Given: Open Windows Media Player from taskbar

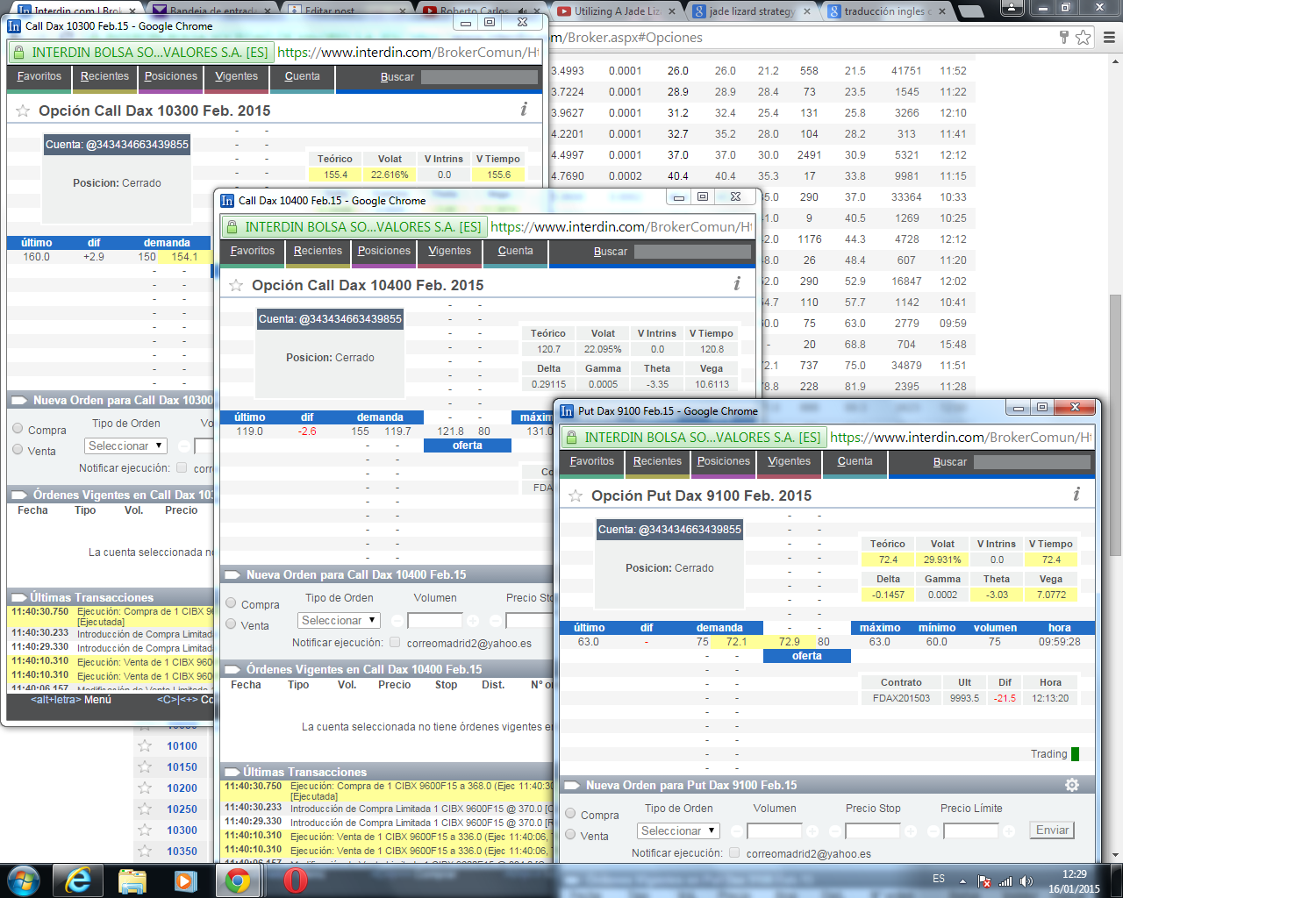Looking at the screenshot, I should [185, 880].
